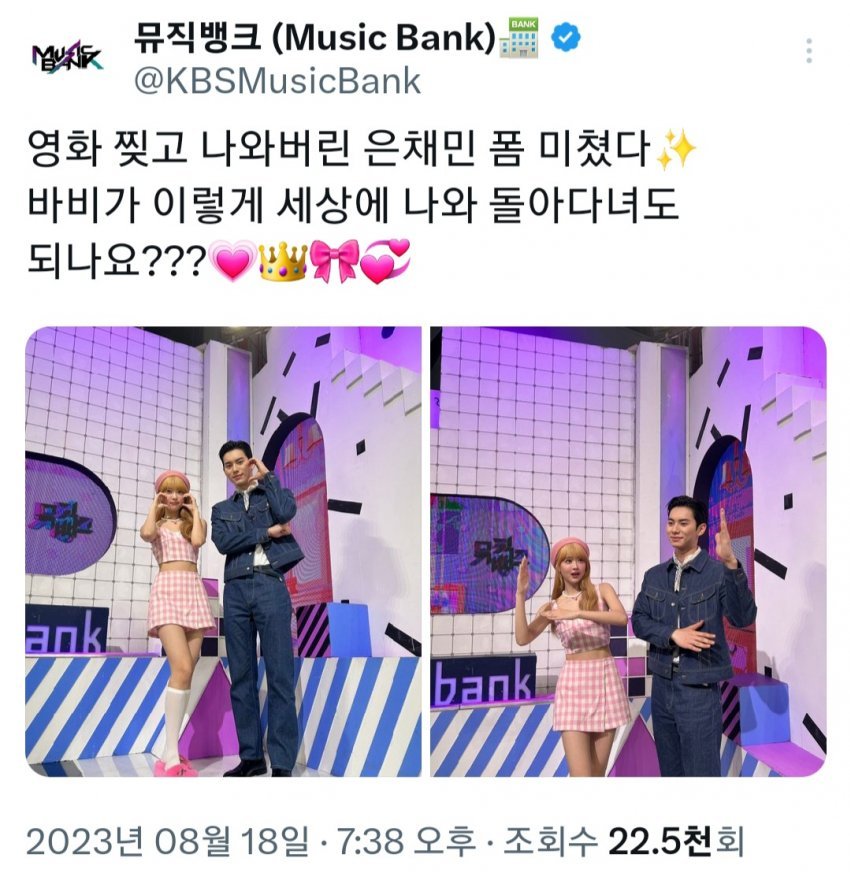This screenshot has height=880, width=850.
Task: Click the 되나요??? text at tweet end
Action: [x=117, y=262]
